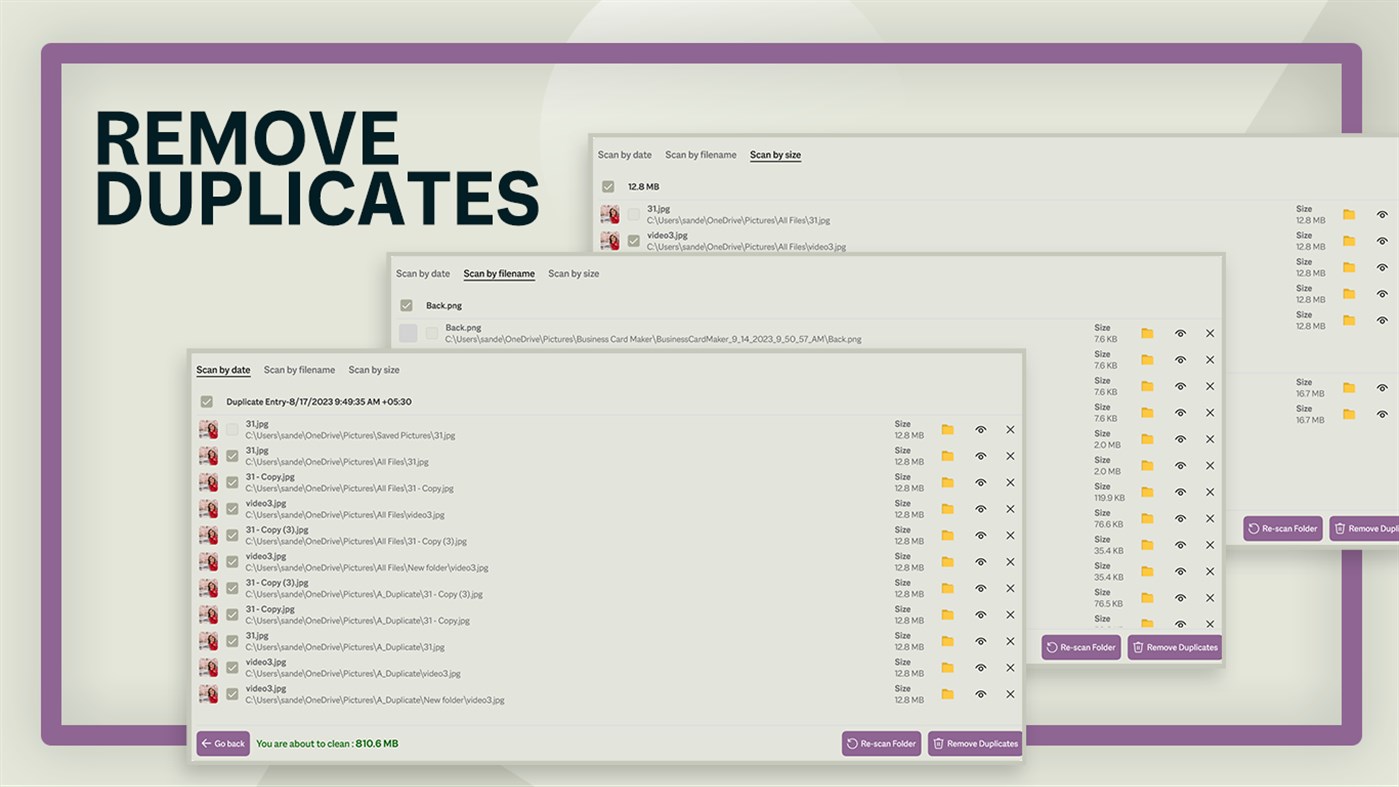Screen dimensions: 1399x787
Task: Preview the 31.jpg file in Scan by size window
Action: 1381,214
